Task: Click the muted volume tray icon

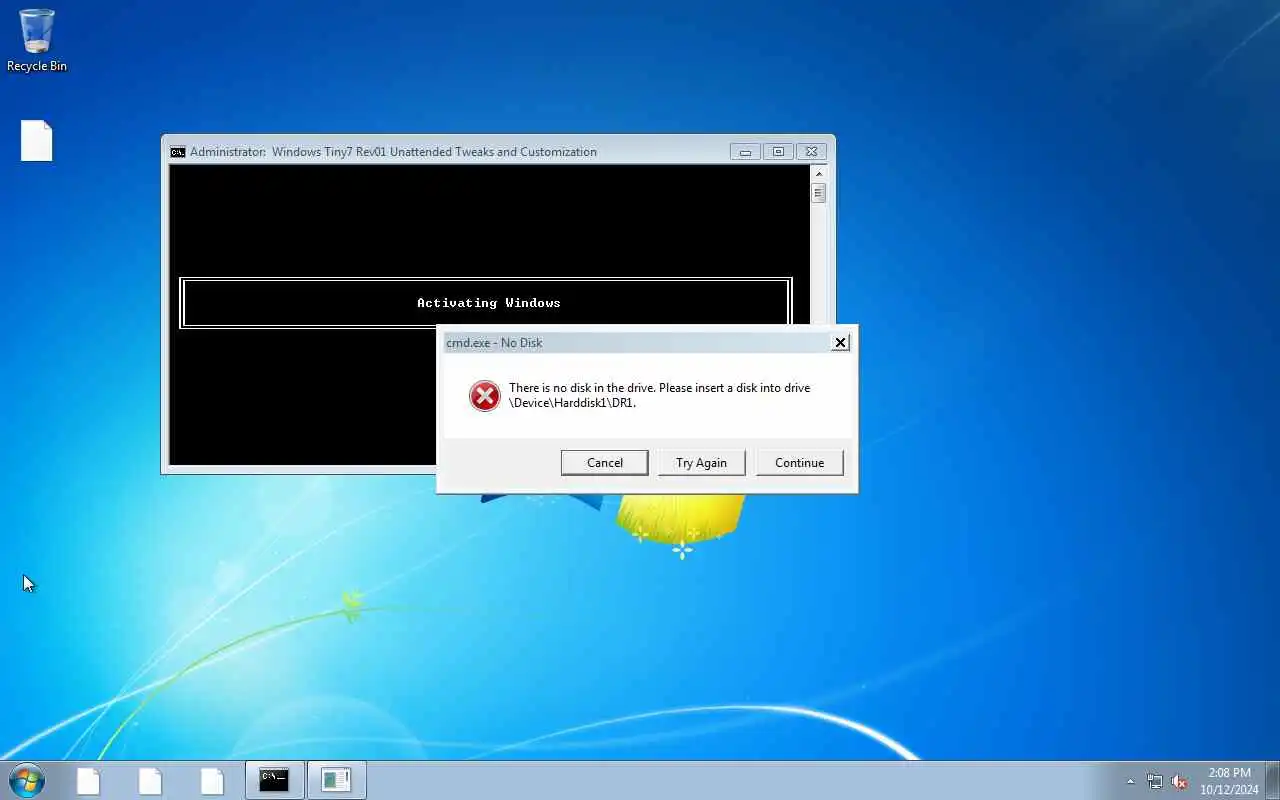Action: point(1179,781)
